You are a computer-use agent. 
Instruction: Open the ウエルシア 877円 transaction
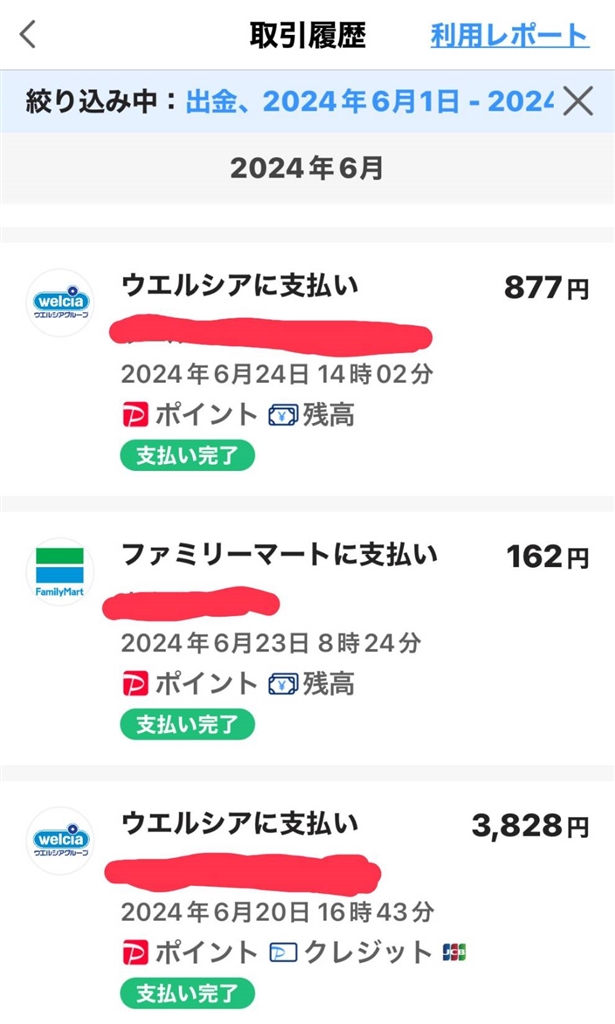point(239,286)
